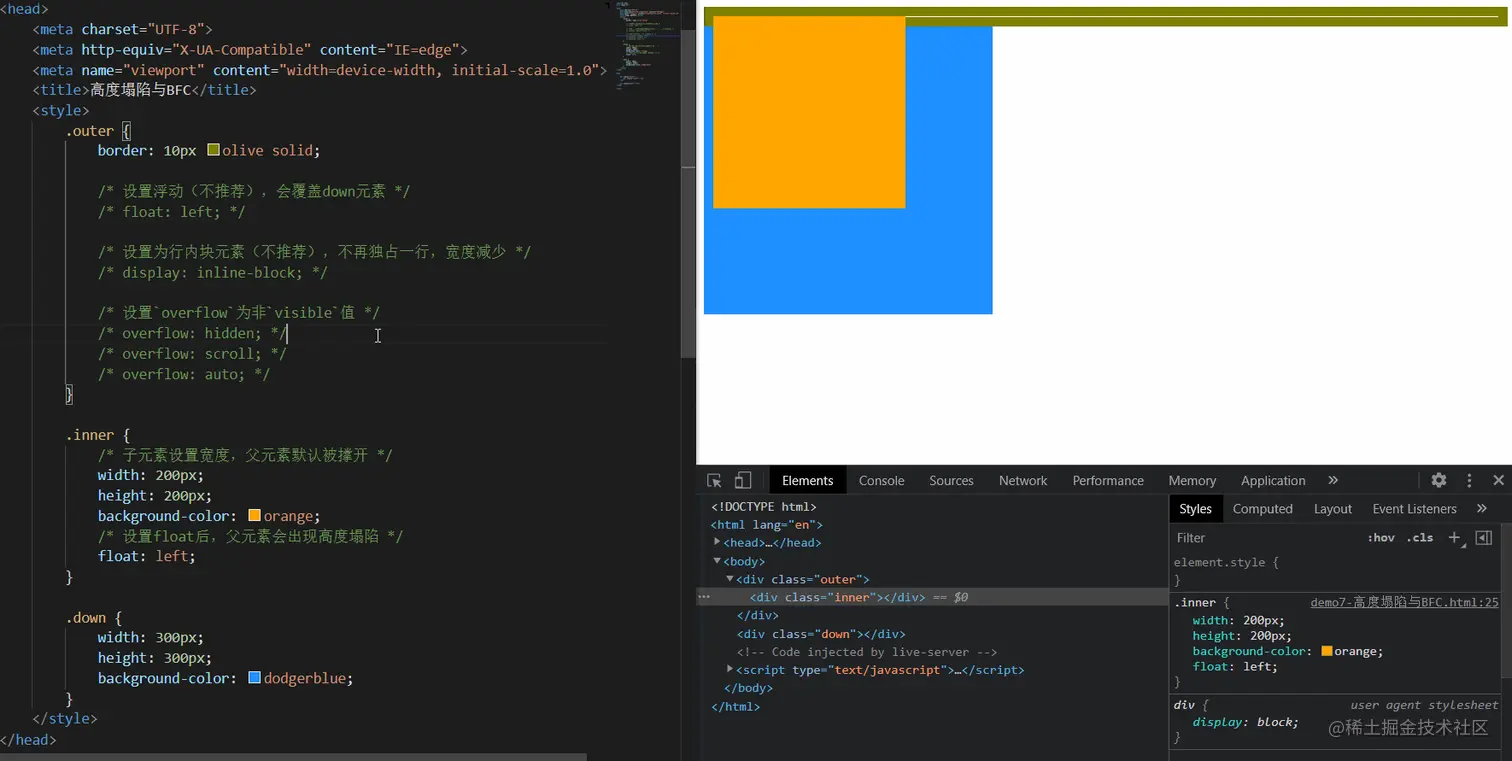The width and height of the screenshot is (1512, 761).
Task: Click olive color swatch in code editor
Action: pos(213,150)
